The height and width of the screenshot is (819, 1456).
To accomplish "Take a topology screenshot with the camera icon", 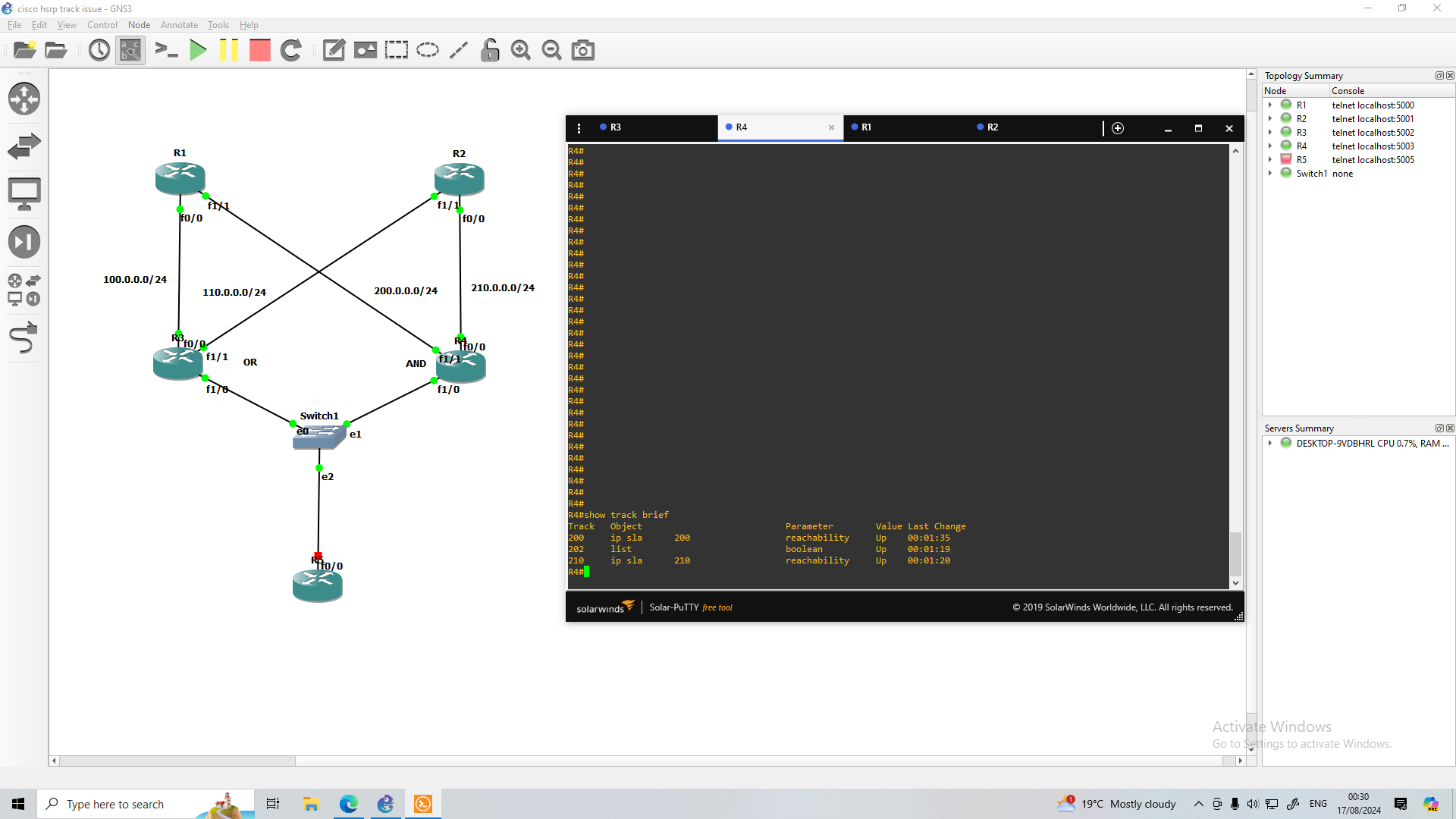I will click(x=582, y=50).
